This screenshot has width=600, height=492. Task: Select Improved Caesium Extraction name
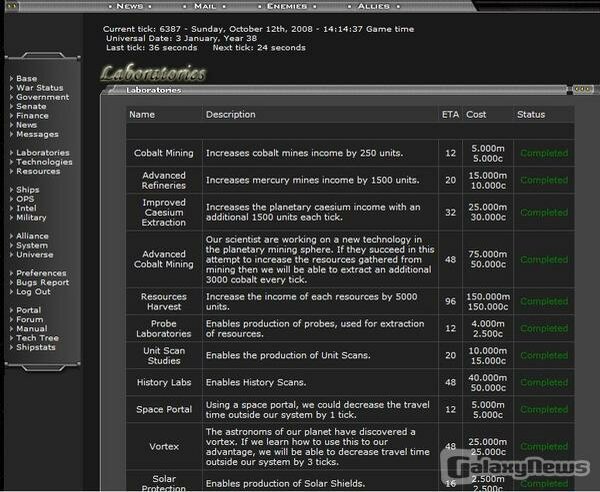pos(164,212)
